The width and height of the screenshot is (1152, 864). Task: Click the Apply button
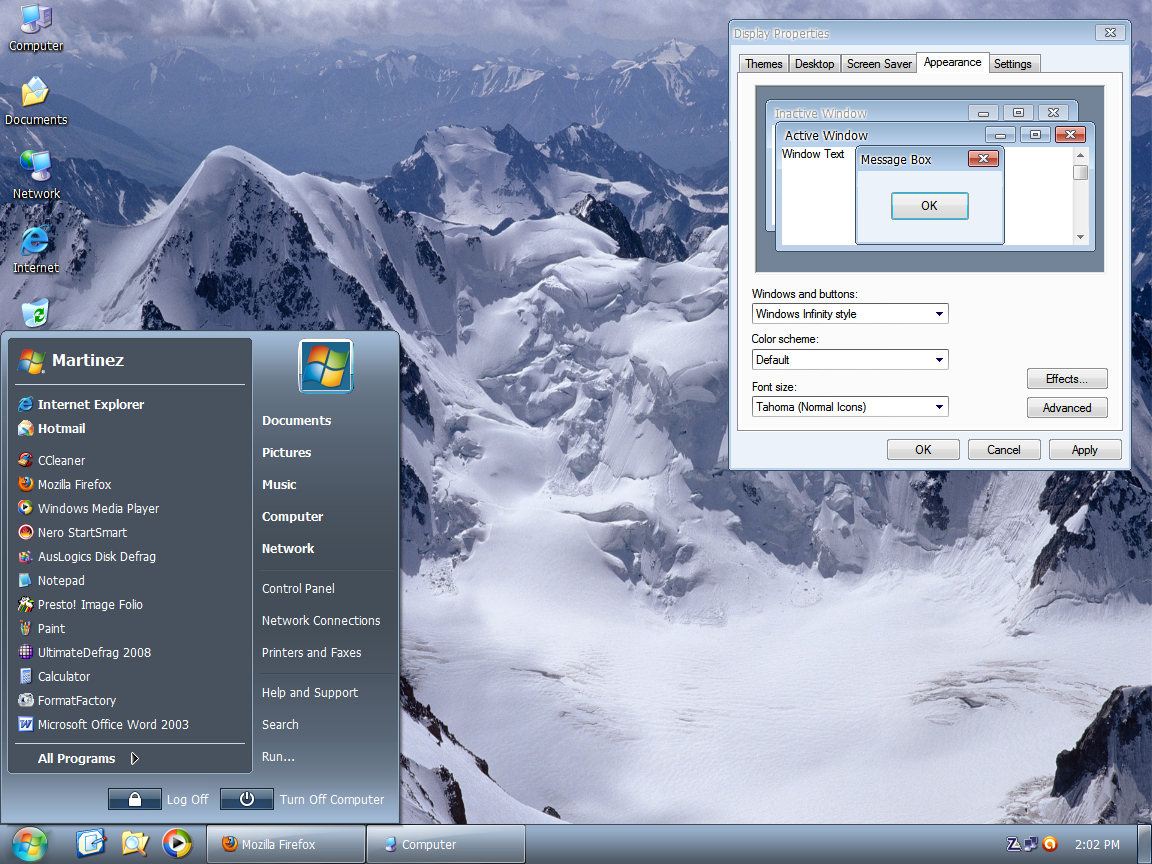point(1084,450)
